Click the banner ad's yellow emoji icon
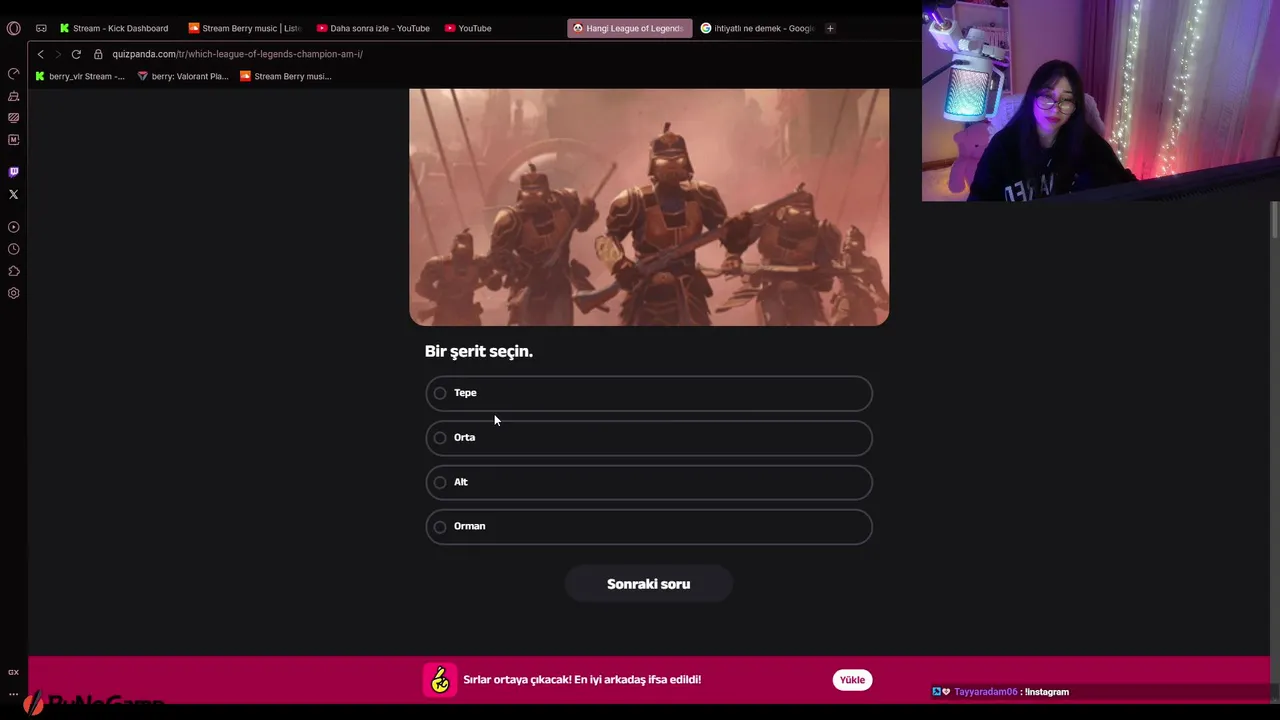 point(440,680)
